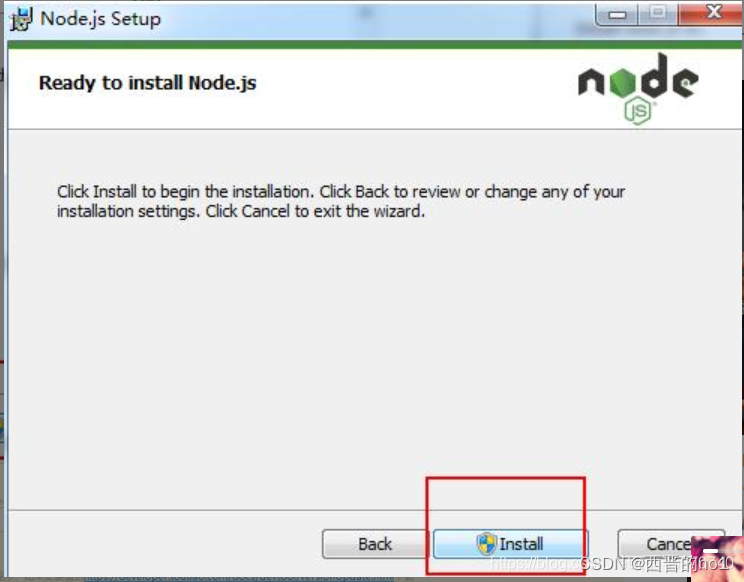Viewport: 744px width, 582px height.
Task: Click the installation instructions paragraph
Action: click(x=341, y=201)
